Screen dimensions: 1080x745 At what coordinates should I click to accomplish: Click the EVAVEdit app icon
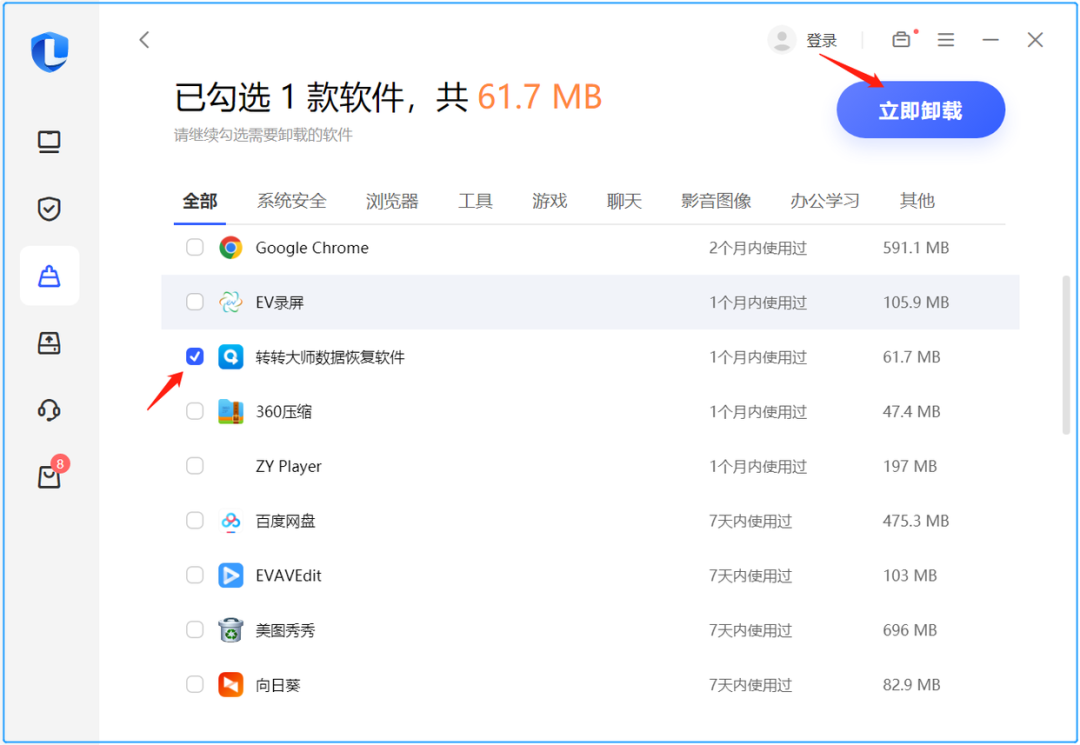tap(231, 576)
